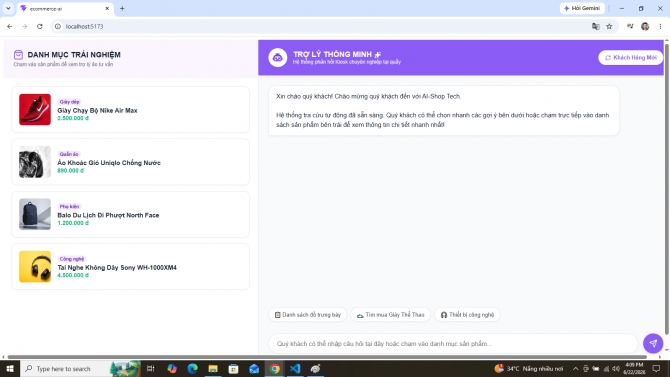The height and width of the screenshot is (377, 670).
Task: Click the Công nghệ category tag
Action: pos(72,259)
